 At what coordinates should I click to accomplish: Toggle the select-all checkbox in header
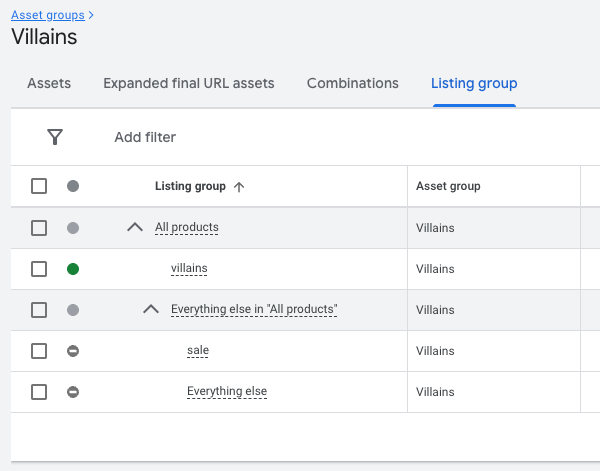(39, 186)
